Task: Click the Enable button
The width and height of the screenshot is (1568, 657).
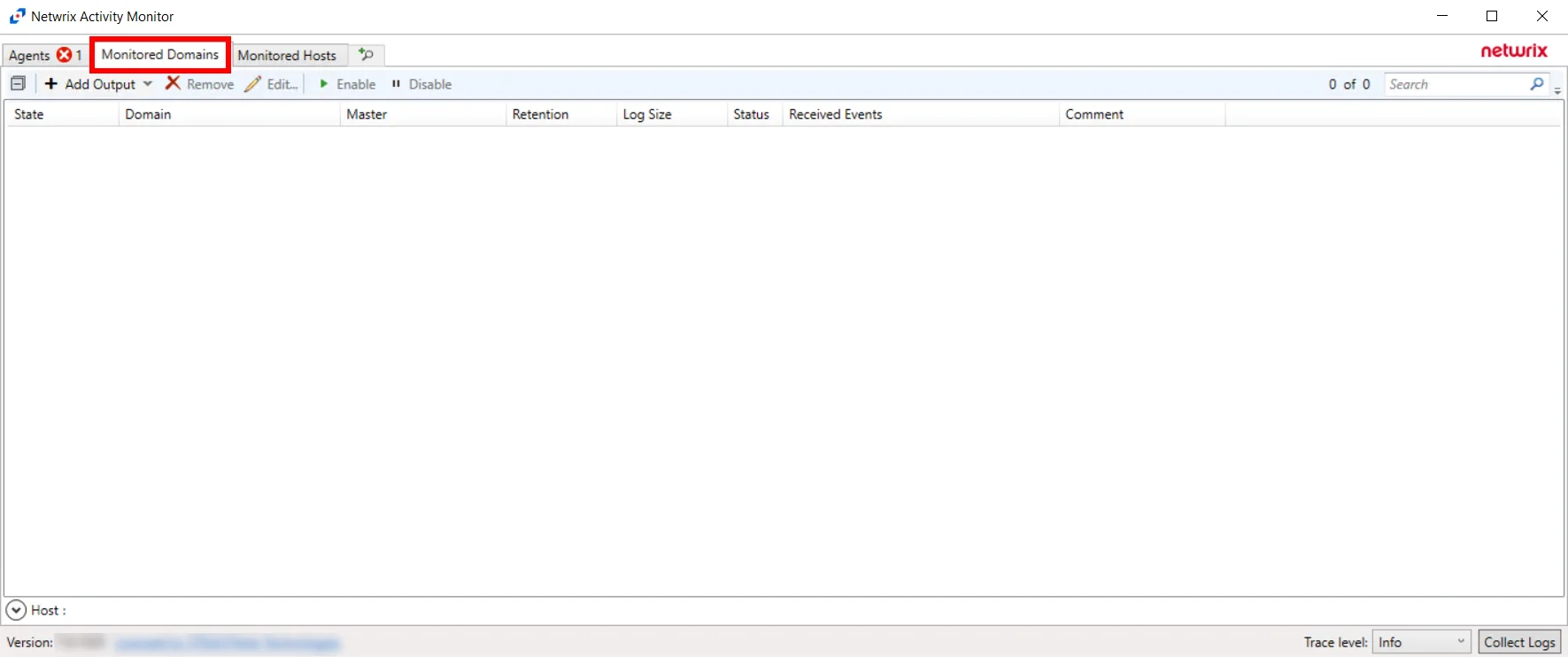Action: (x=347, y=84)
